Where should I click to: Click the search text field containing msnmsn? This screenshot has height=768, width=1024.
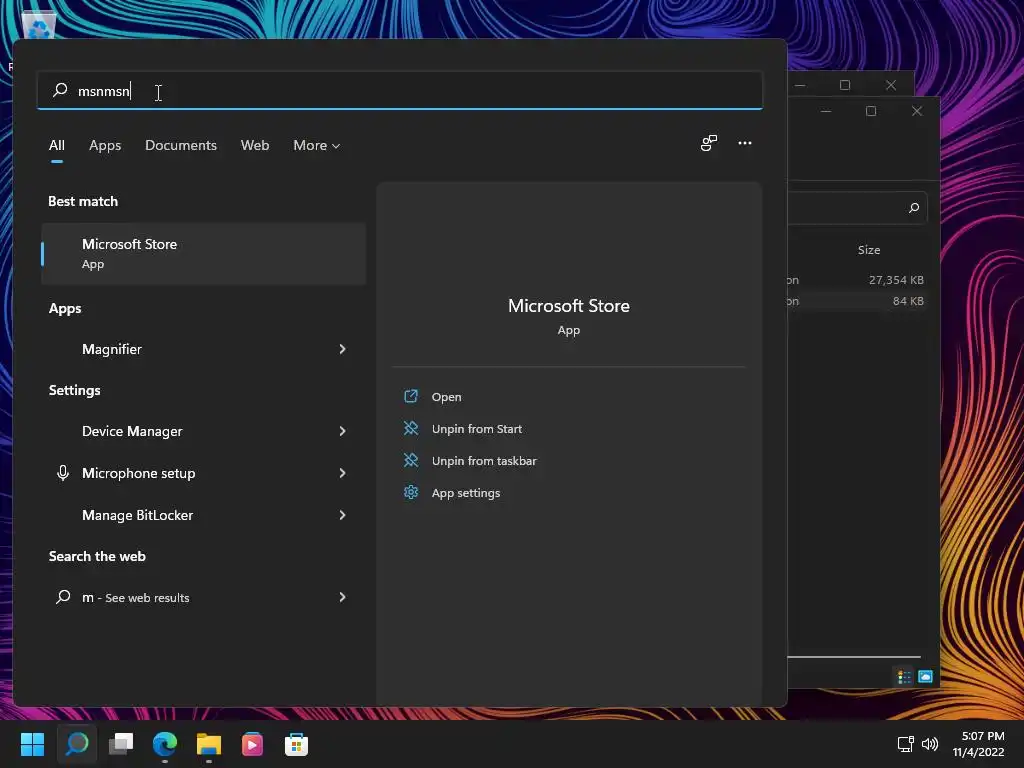tap(400, 90)
